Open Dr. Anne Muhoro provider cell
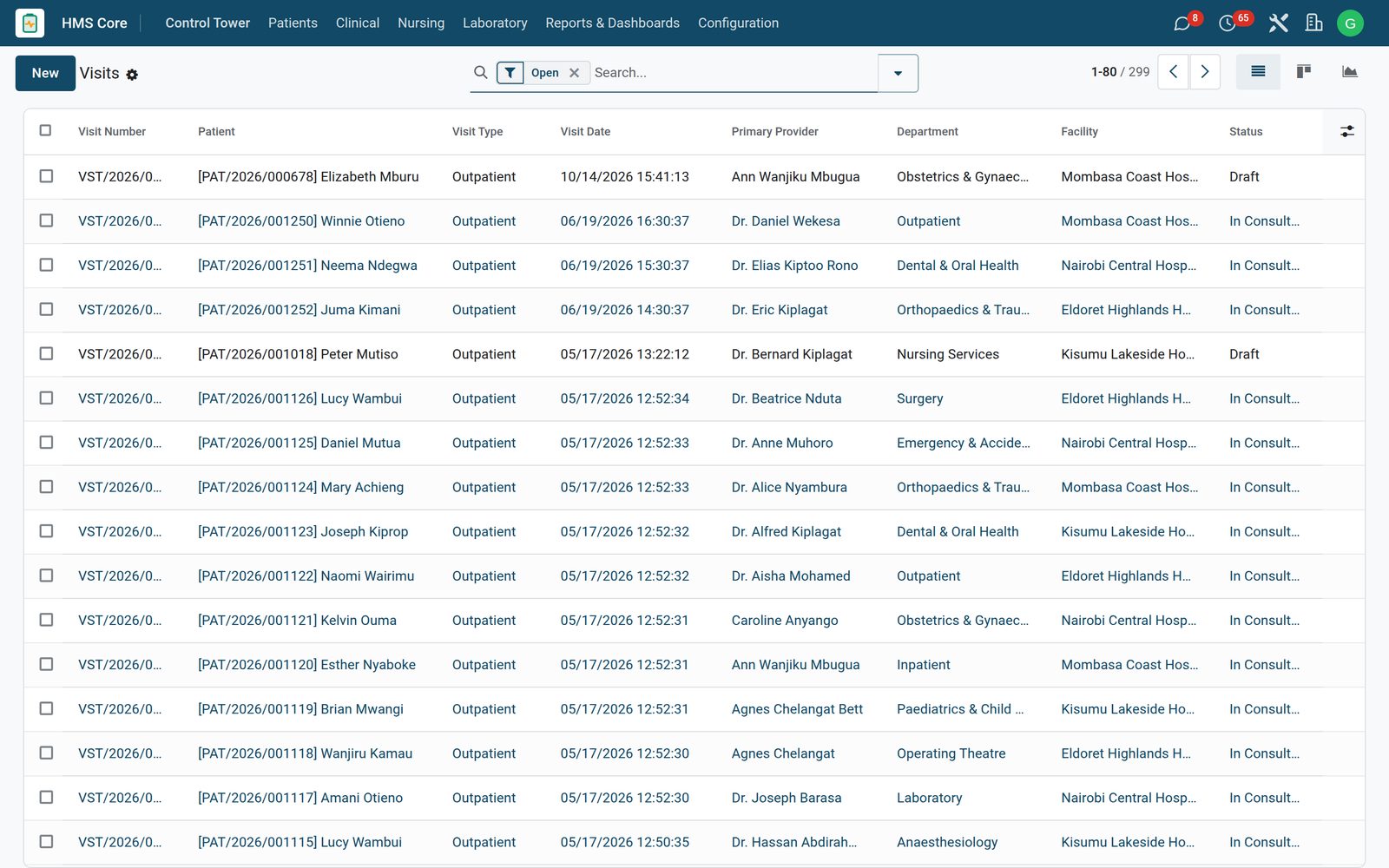The image size is (1389, 868). [782, 443]
